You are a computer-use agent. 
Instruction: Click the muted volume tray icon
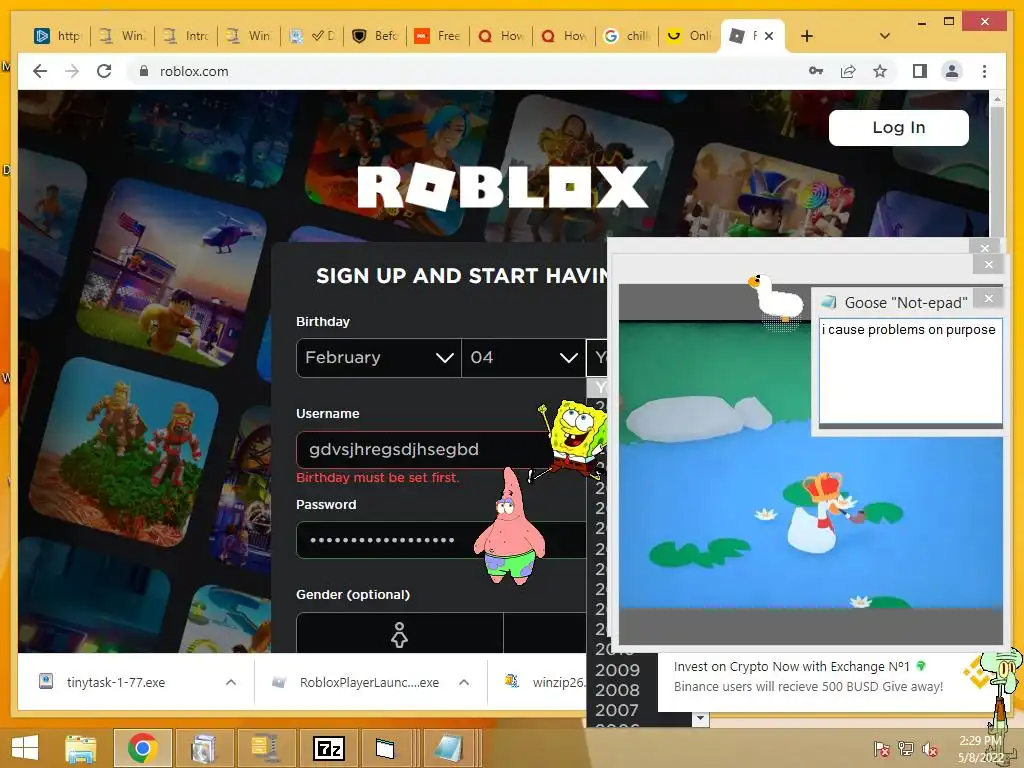pyautogui.click(x=930, y=749)
